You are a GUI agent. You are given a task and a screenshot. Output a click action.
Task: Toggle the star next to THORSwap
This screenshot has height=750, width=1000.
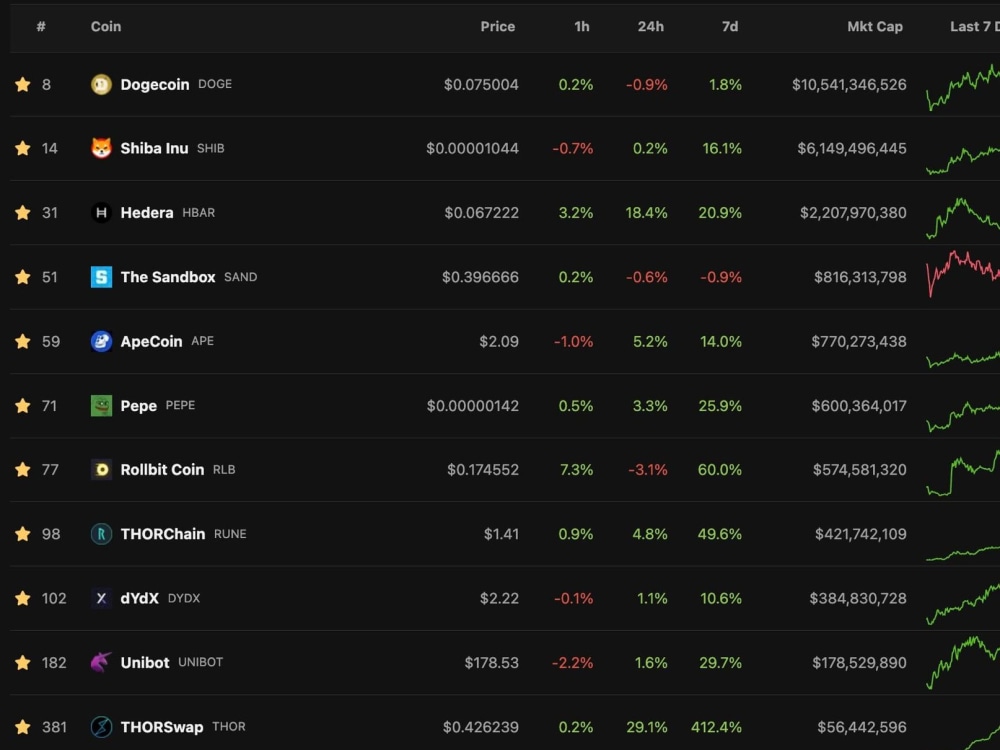[x=22, y=727]
